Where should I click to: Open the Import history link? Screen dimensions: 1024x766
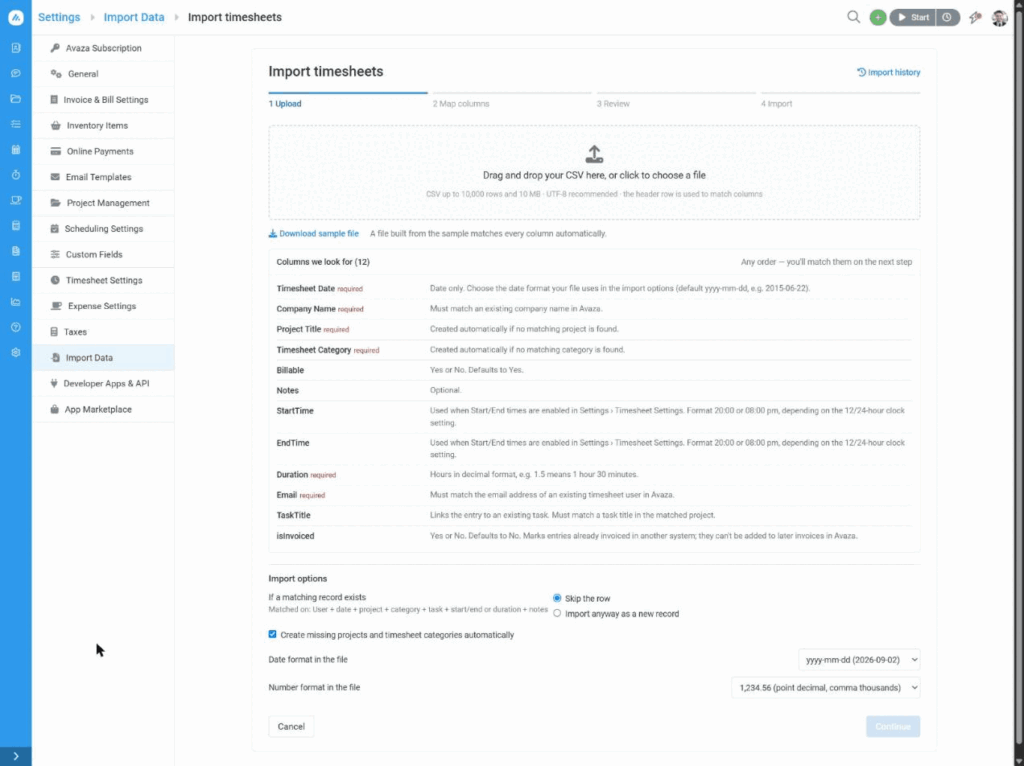(888, 72)
